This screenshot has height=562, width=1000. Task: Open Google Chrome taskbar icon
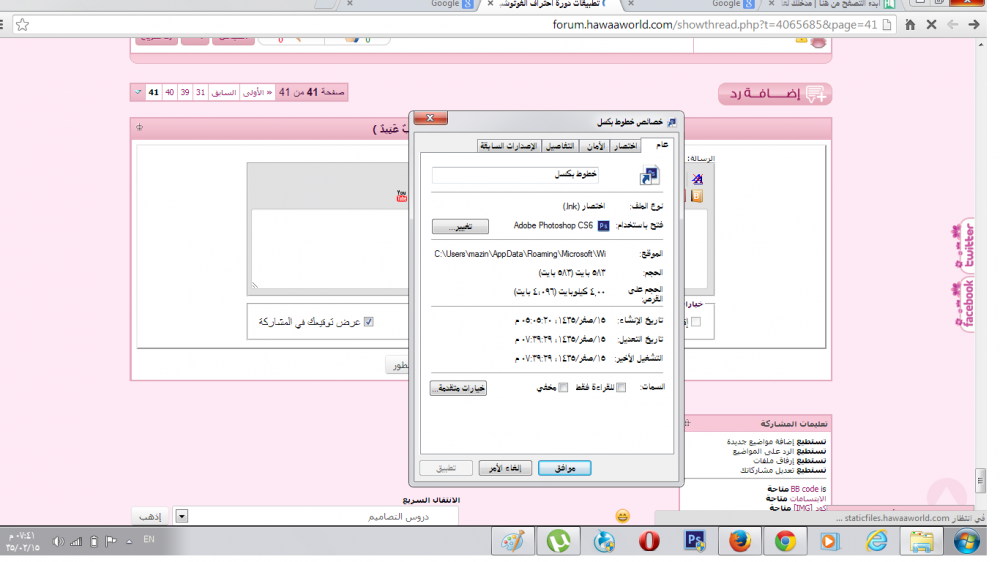pyautogui.click(x=785, y=541)
